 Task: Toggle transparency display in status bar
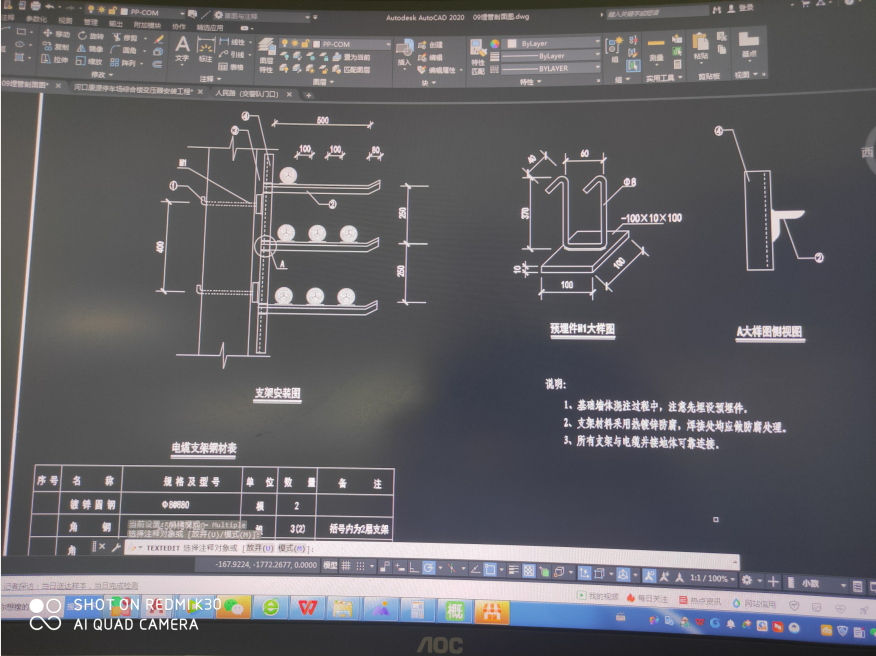(x=529, y=571)
